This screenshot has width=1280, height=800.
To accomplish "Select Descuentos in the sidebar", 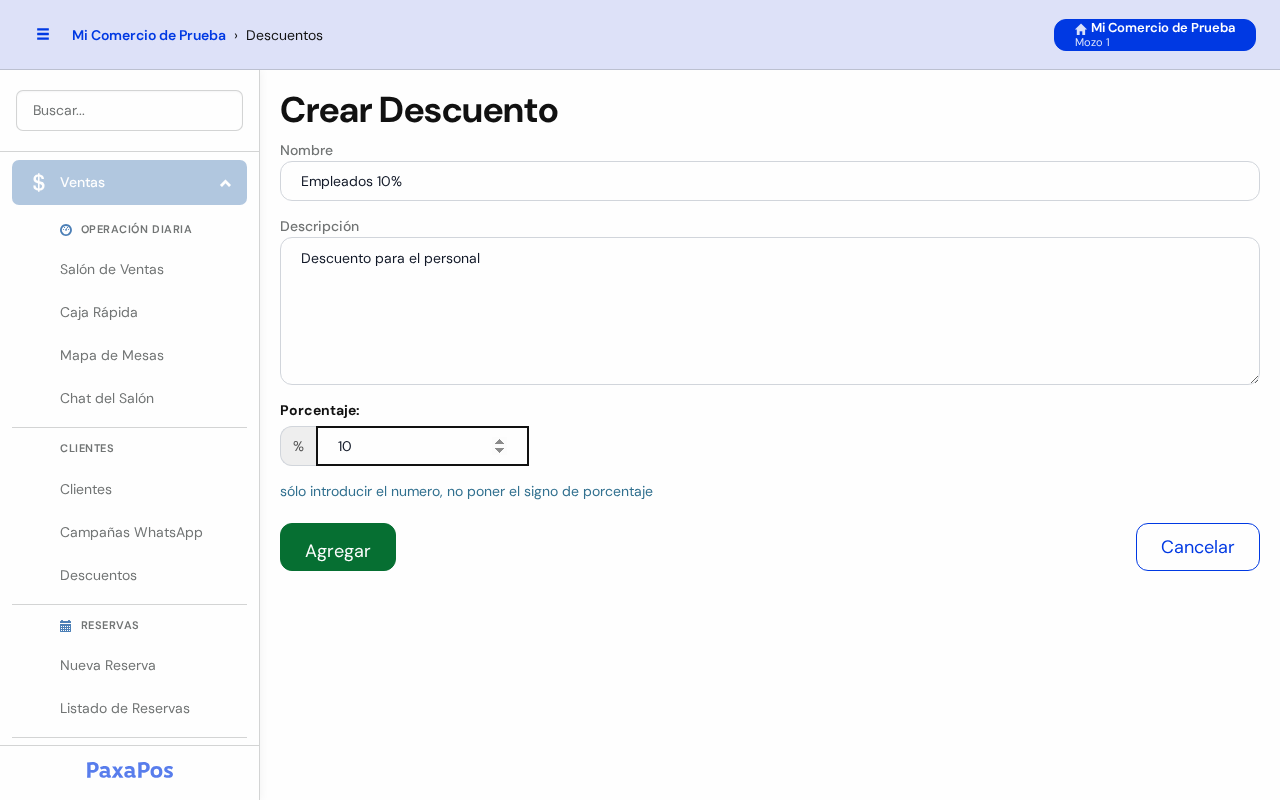I will coord(98,575).
